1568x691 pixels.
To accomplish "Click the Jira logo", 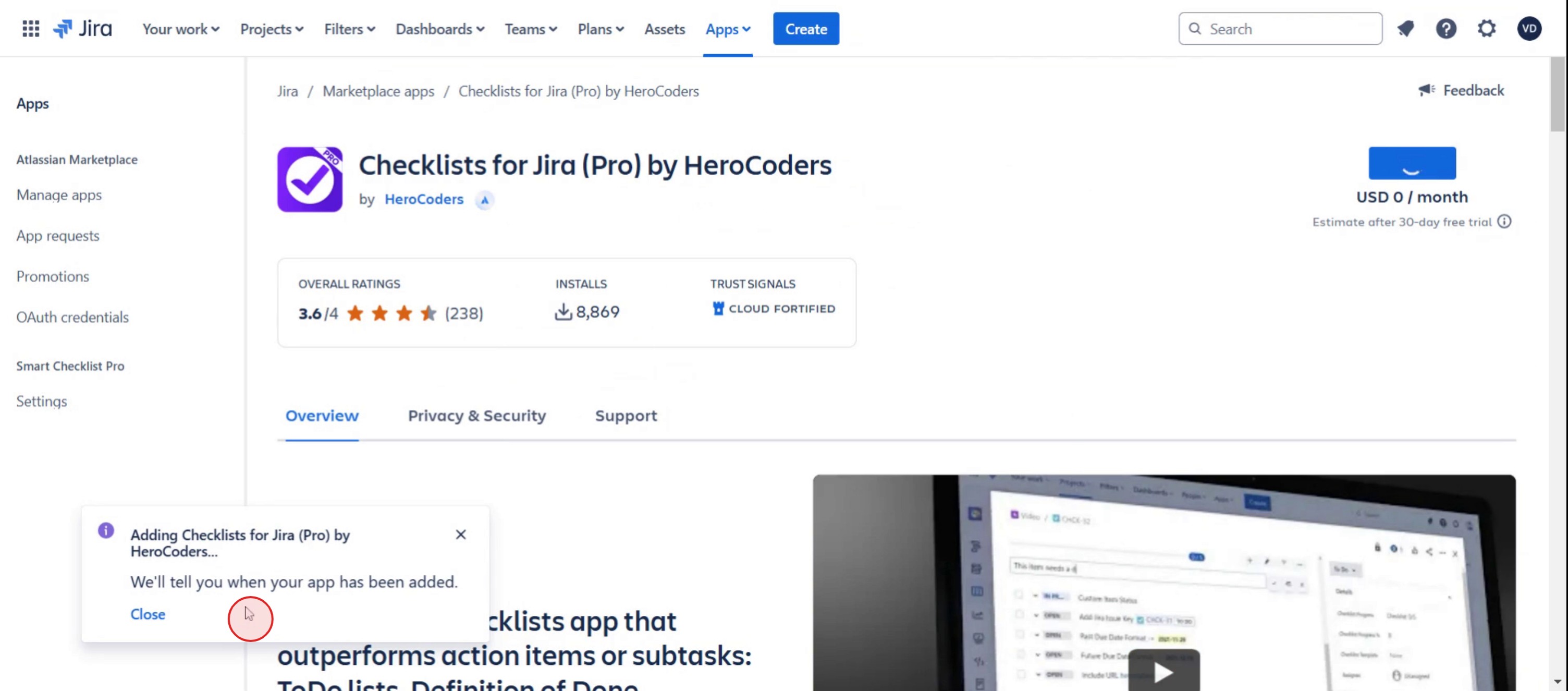I will 82,29.
